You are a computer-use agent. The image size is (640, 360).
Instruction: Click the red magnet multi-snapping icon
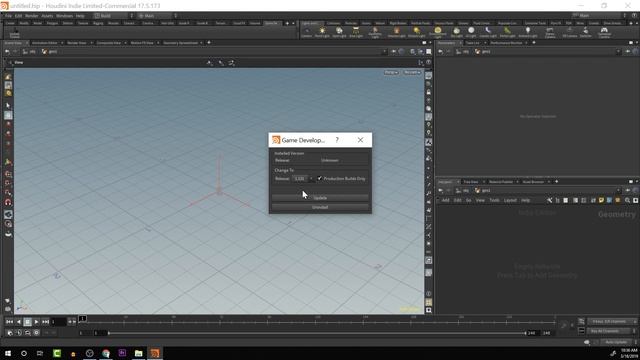pos(8,202)
